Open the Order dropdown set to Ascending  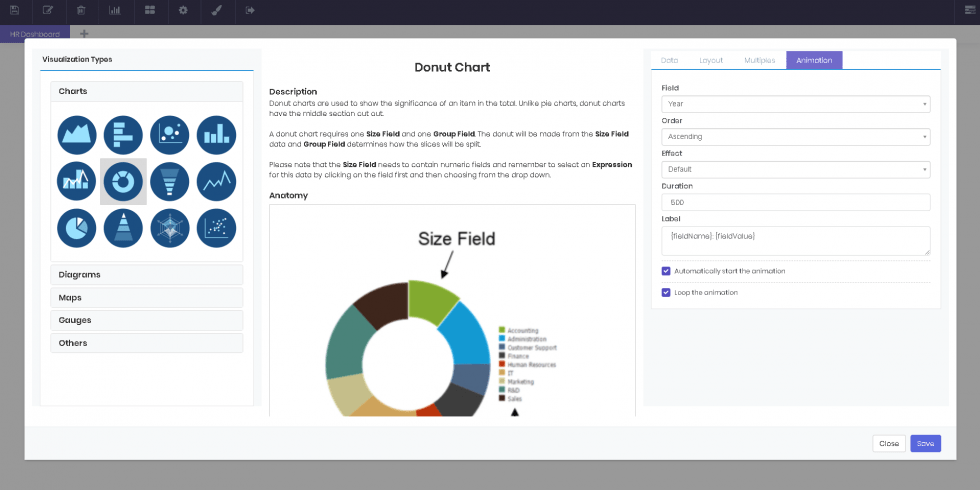[x=796, y=137]
